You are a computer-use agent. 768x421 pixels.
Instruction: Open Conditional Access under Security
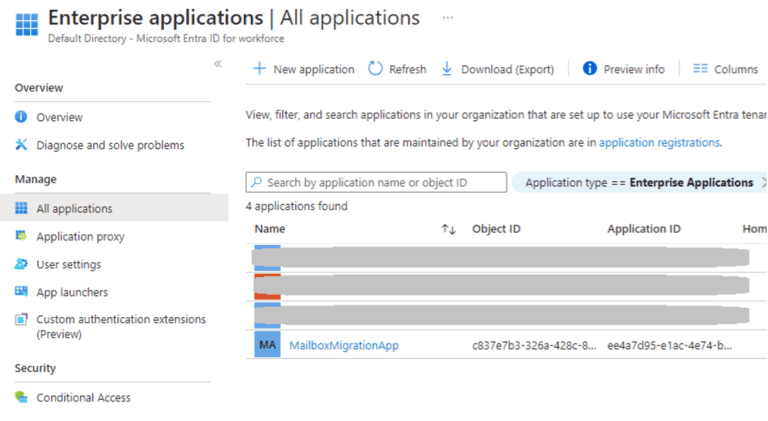(83, 398)
